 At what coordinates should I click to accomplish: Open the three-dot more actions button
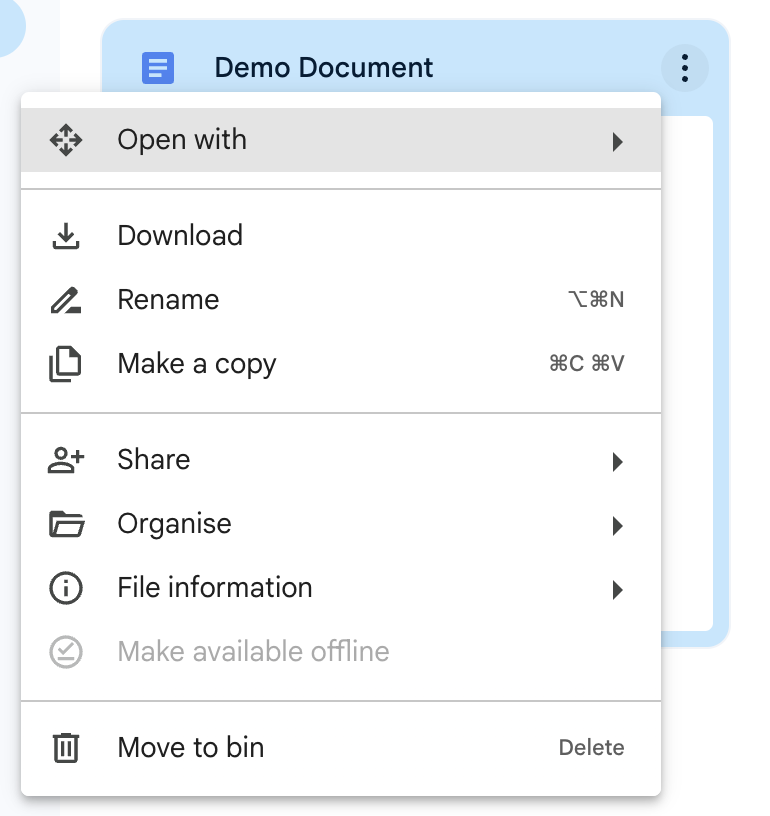click(685, 68)
